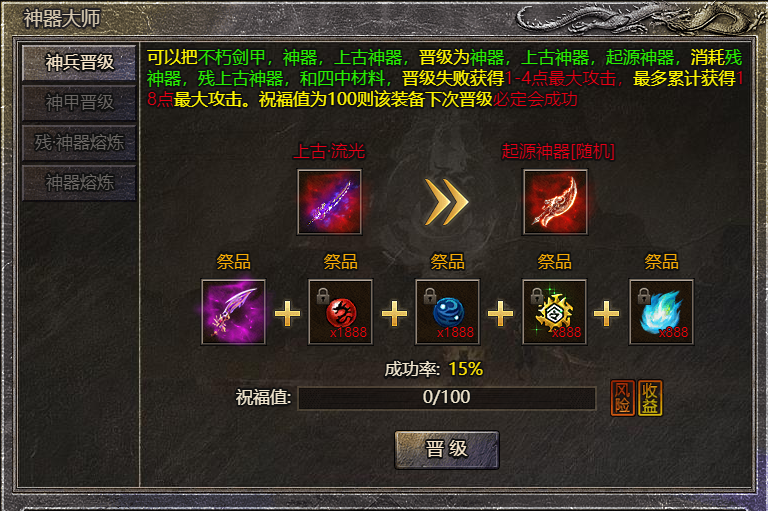Viewport: 768px width, 511px height.
Task: Click the 神器大师 window title
Action: [62, 19]
